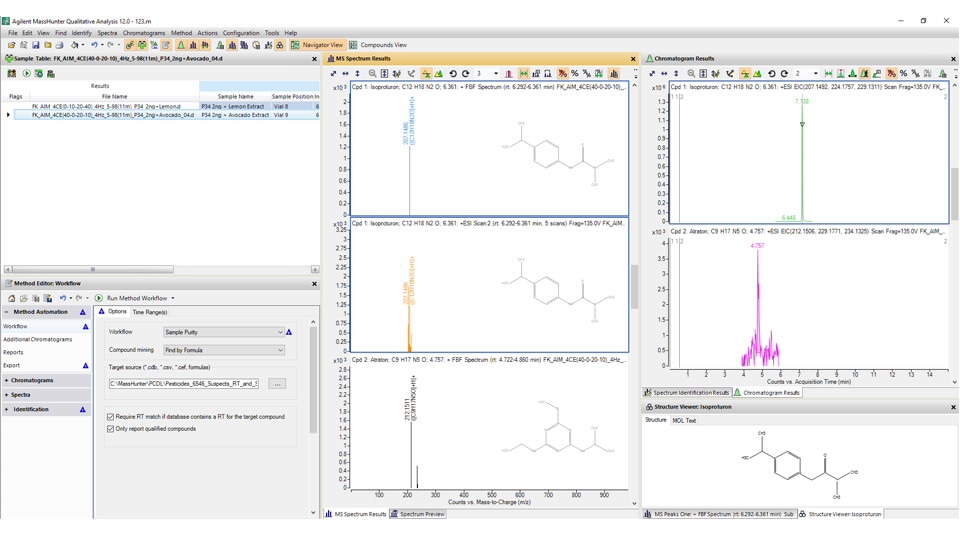Screen dimensions: 960x540
Task: Uncheck Require RT match checkbox
Action: click(111, 416)
